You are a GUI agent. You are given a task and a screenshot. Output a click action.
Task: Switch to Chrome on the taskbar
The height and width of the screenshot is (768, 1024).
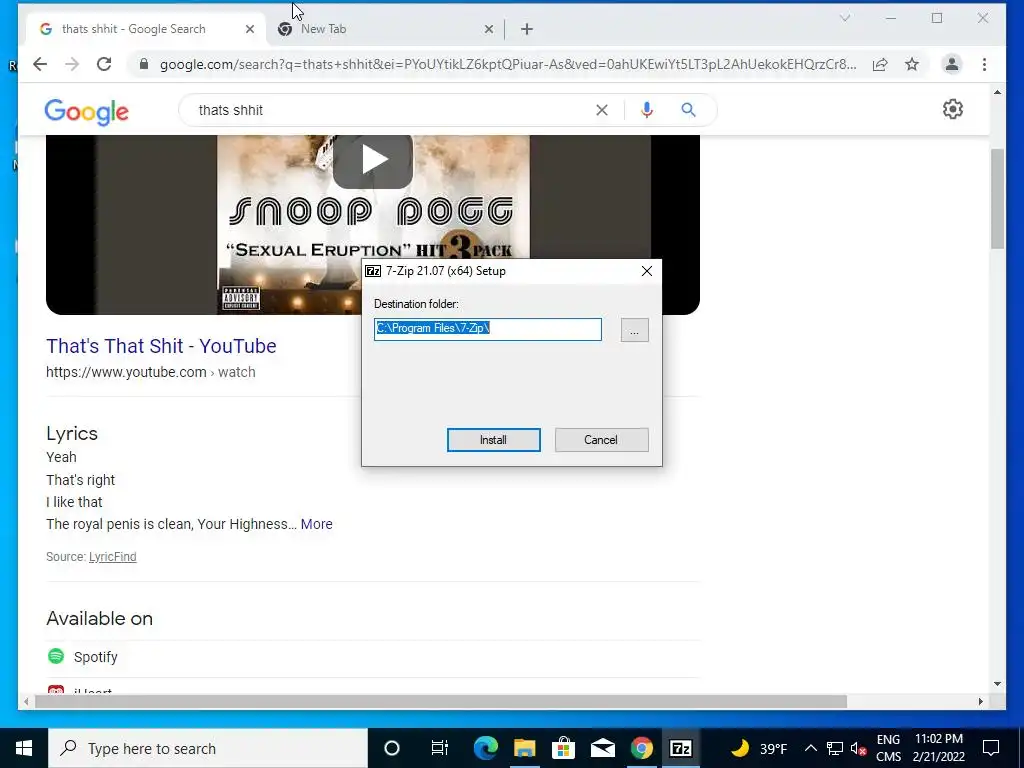641,748
